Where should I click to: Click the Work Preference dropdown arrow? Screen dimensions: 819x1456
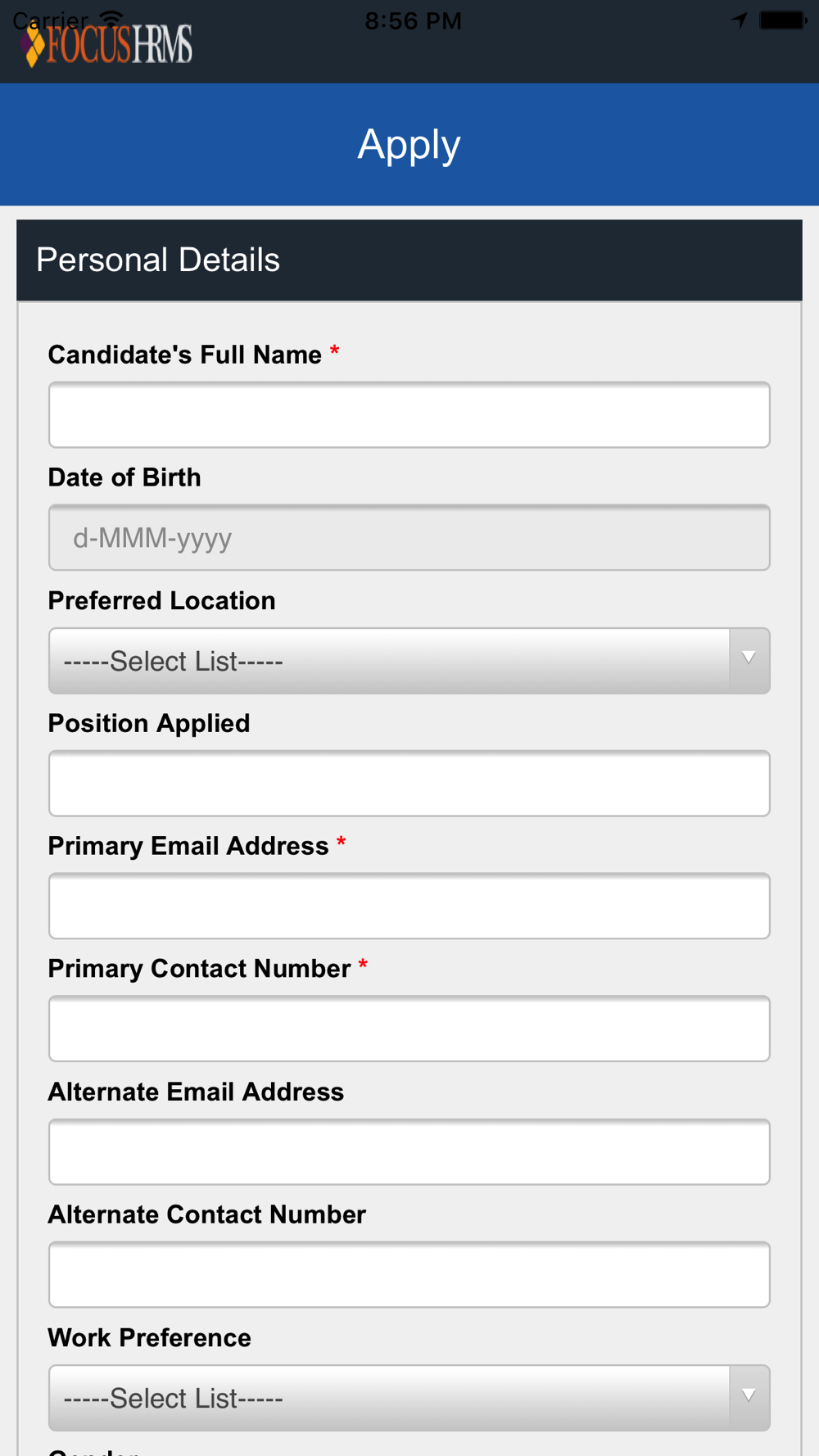[749, 1397]
